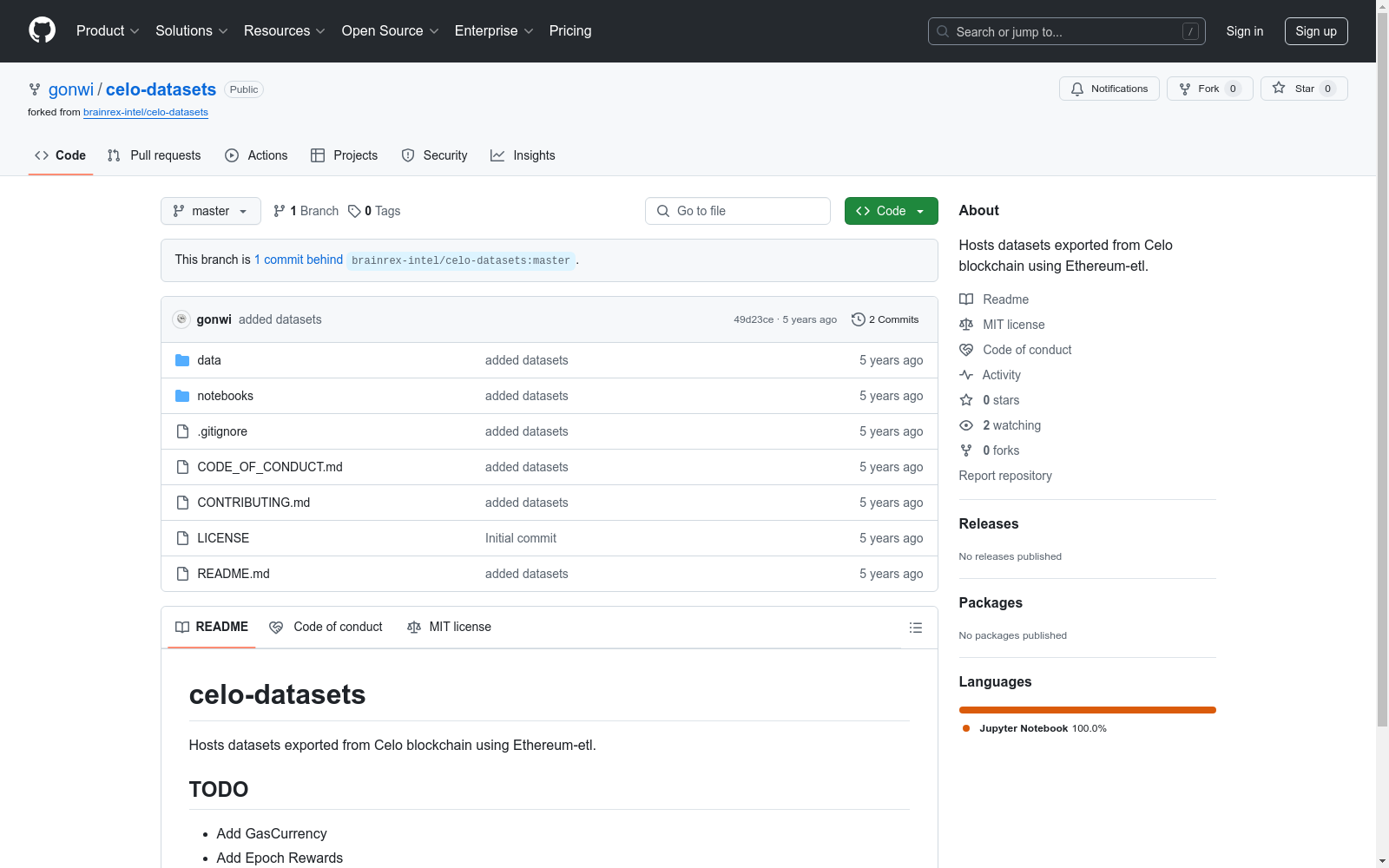1389x868 pixels.
Task: Focus the Search or jump to field
Action: tap(1066, 31)
